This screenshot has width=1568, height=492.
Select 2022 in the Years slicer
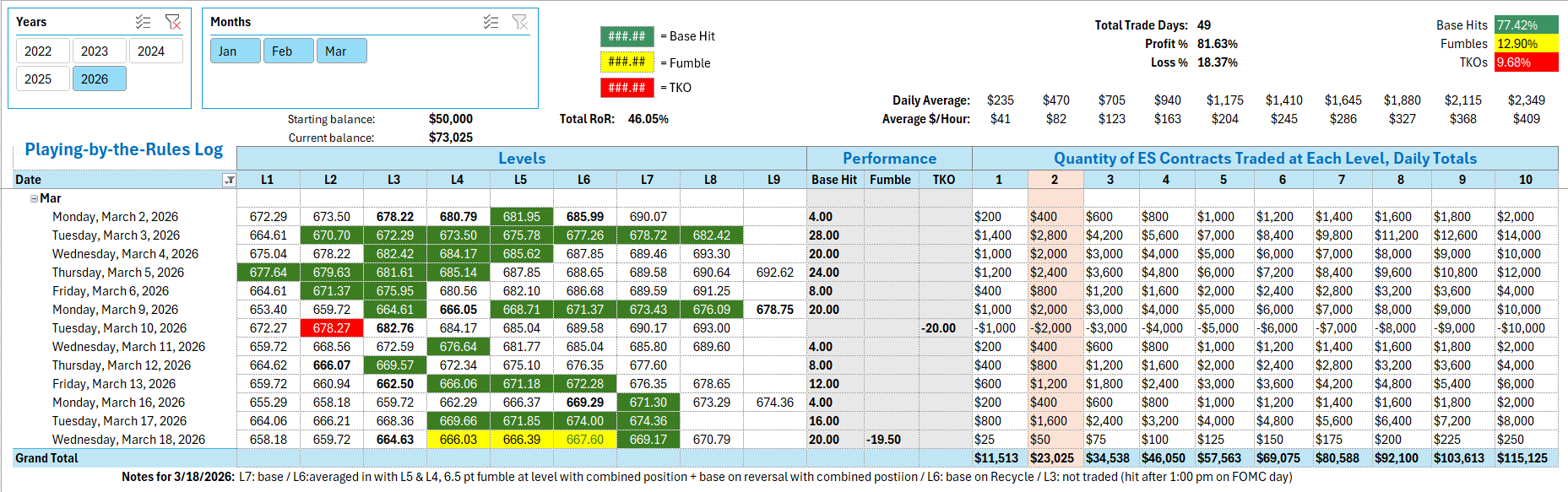pyautogui.click(x=38, y=51)
